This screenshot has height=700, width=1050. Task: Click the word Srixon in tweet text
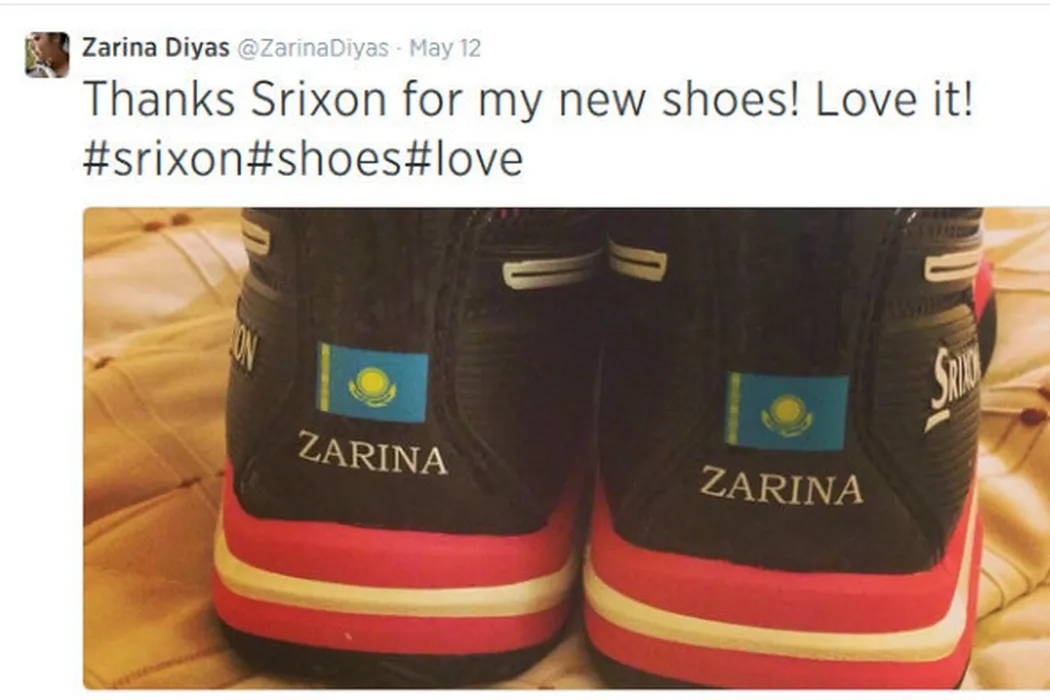[318, 99]
